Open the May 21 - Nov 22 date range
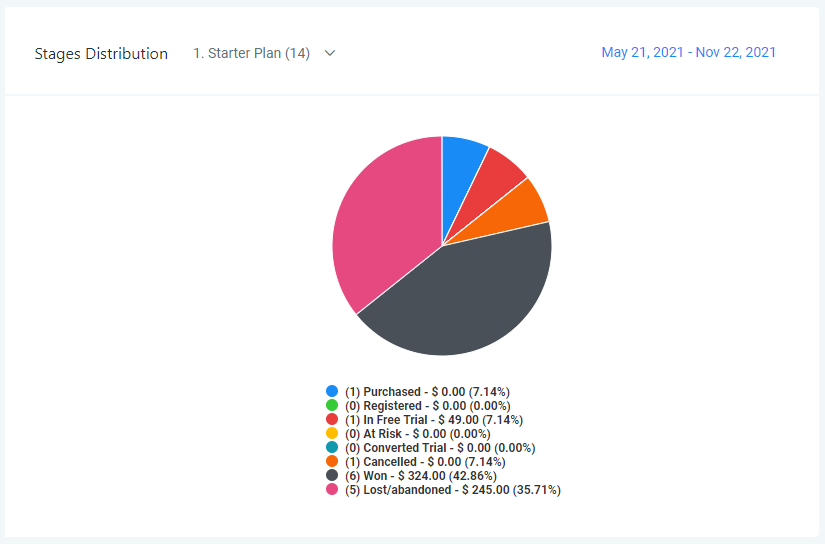Screen dimensions: 825x544 pyautogui.click(x=688, y=53)
